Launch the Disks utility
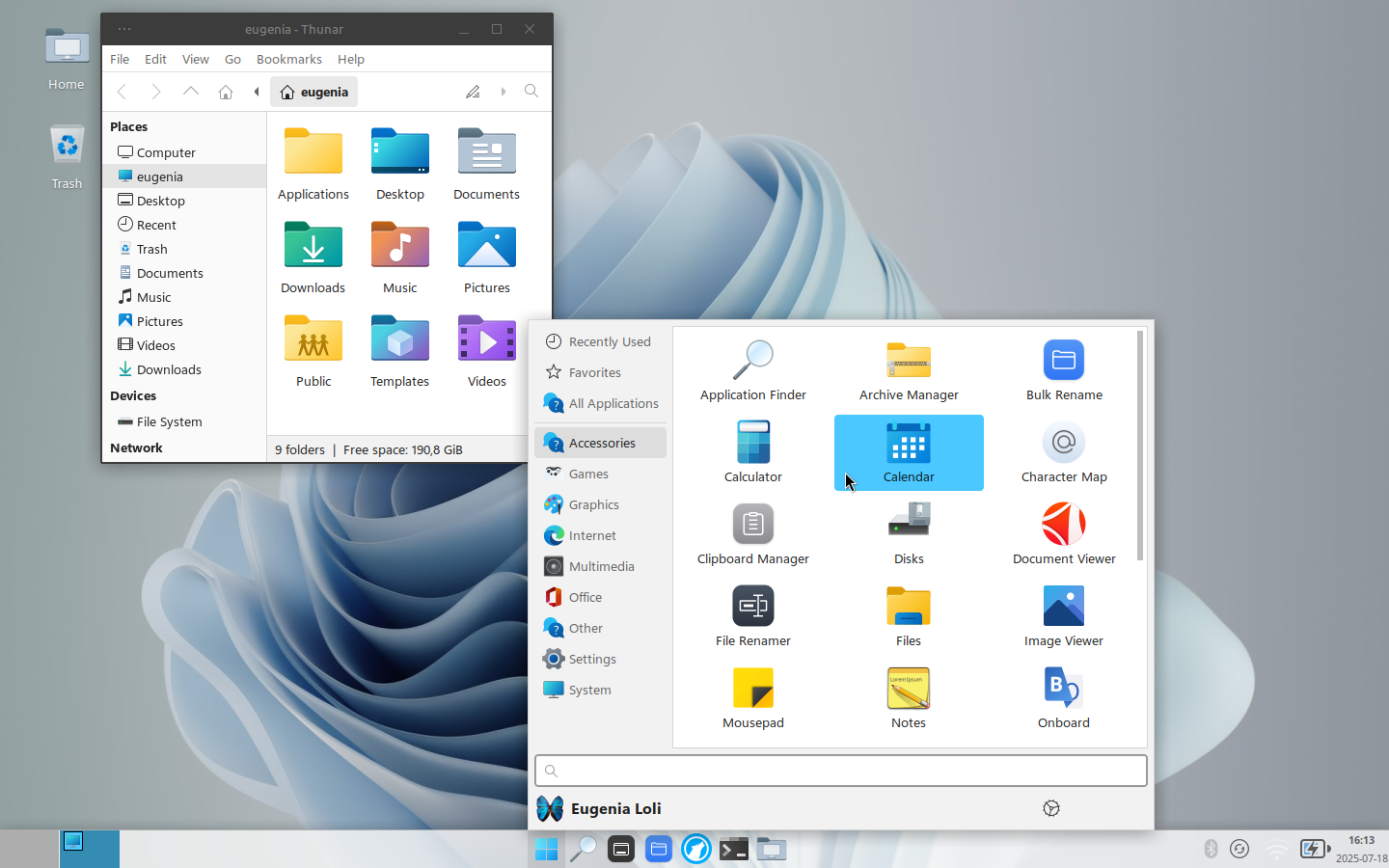The image size is (1389, 868). click(x=909, y=534)
